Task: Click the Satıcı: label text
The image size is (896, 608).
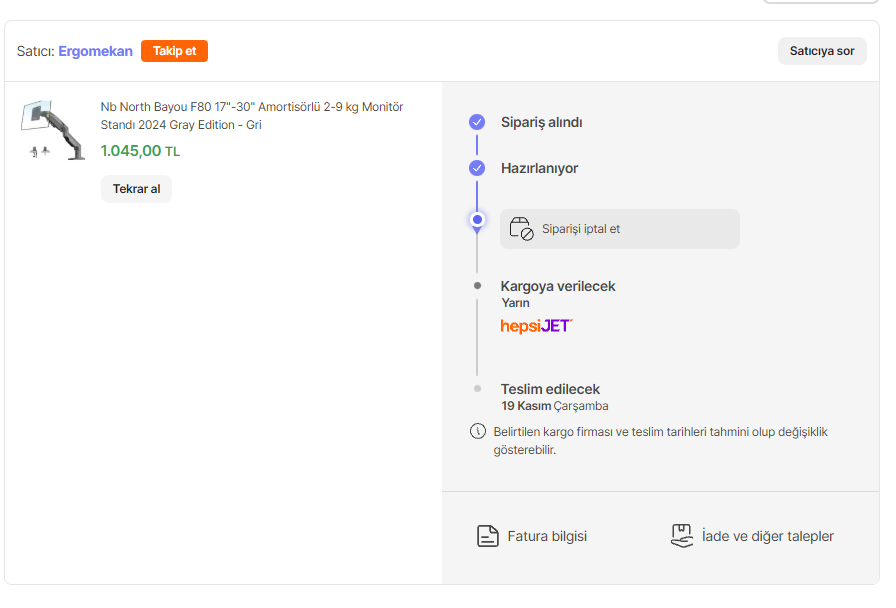Action: pos(35,51)
